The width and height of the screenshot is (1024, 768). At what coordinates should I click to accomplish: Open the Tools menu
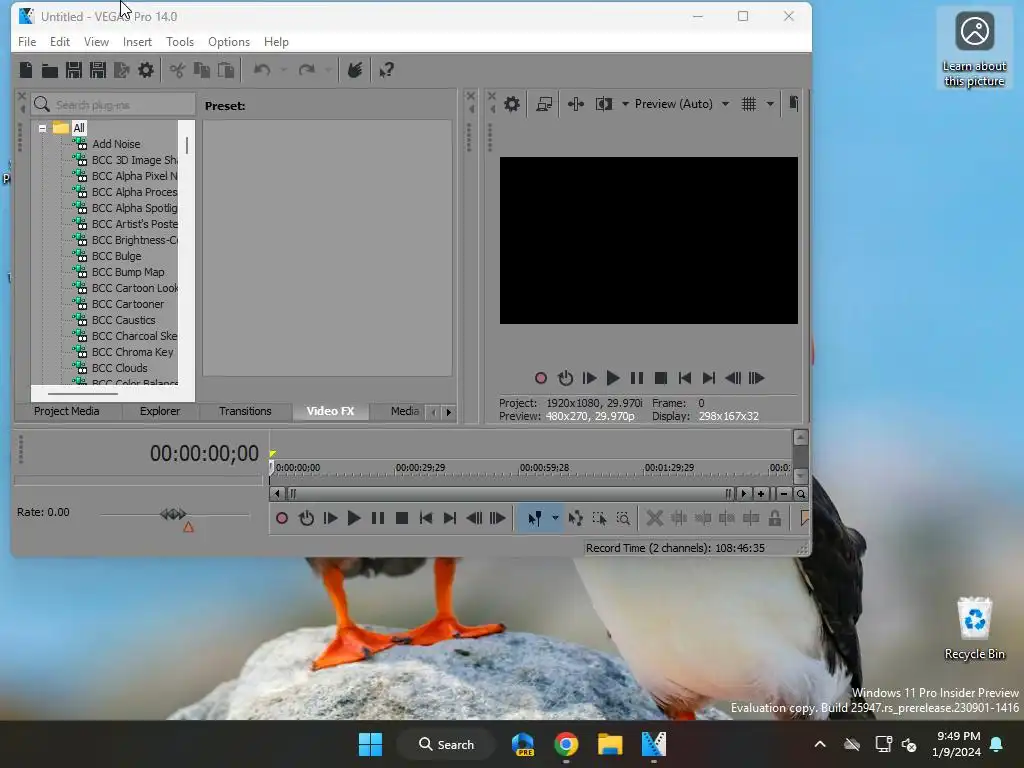point(180,42)
